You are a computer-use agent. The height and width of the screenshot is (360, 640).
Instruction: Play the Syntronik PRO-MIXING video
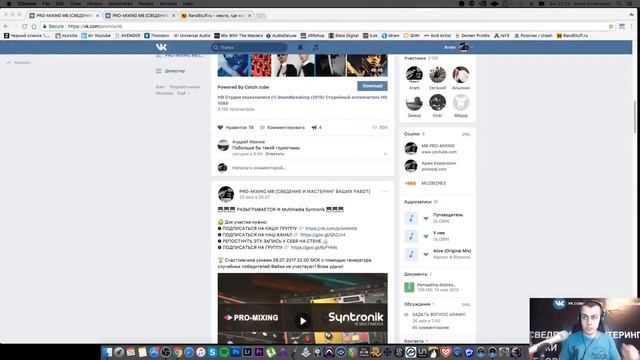click(x=303, y=321)
